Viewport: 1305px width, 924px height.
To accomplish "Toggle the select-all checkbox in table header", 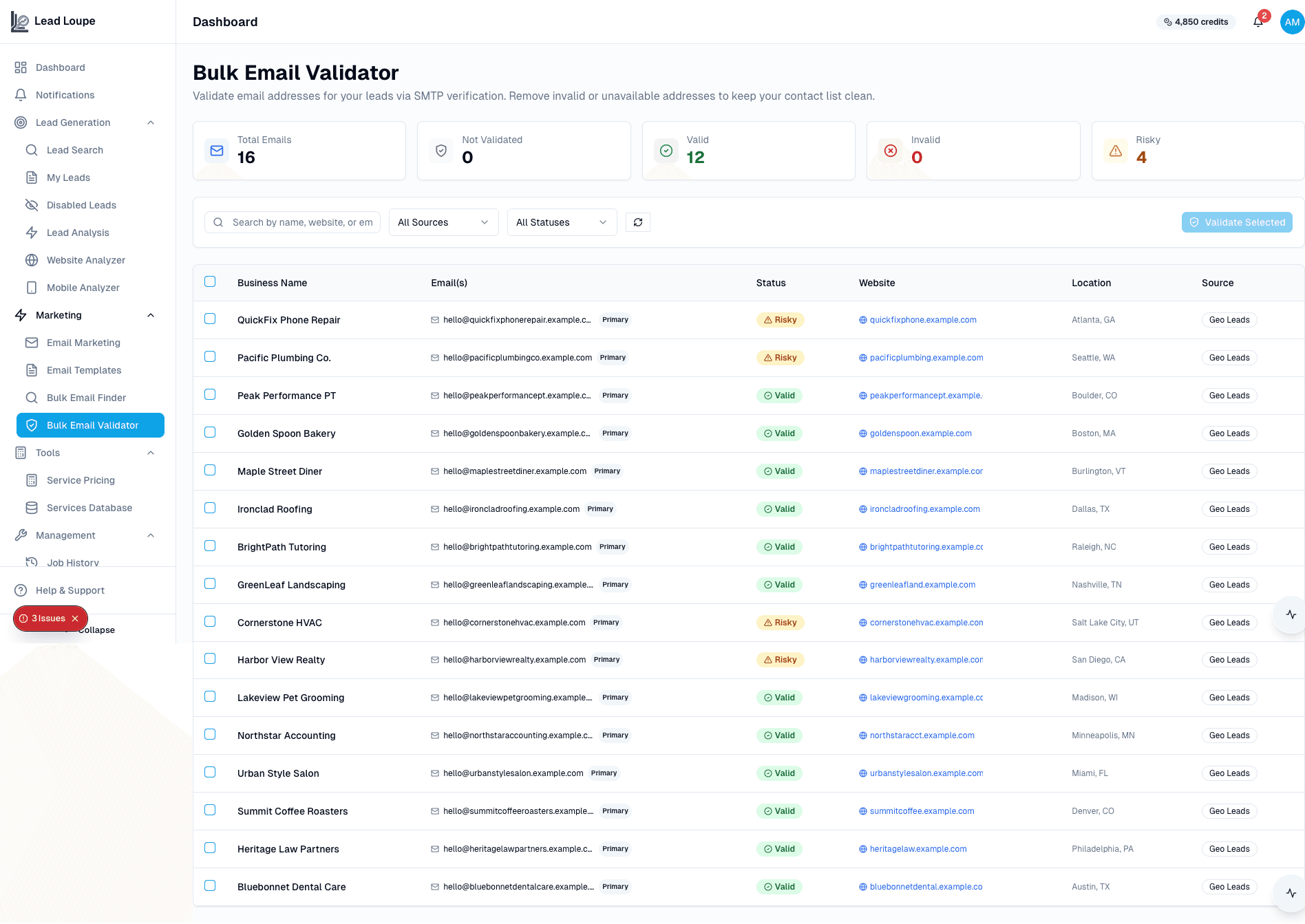I will (x=210, y=281).
